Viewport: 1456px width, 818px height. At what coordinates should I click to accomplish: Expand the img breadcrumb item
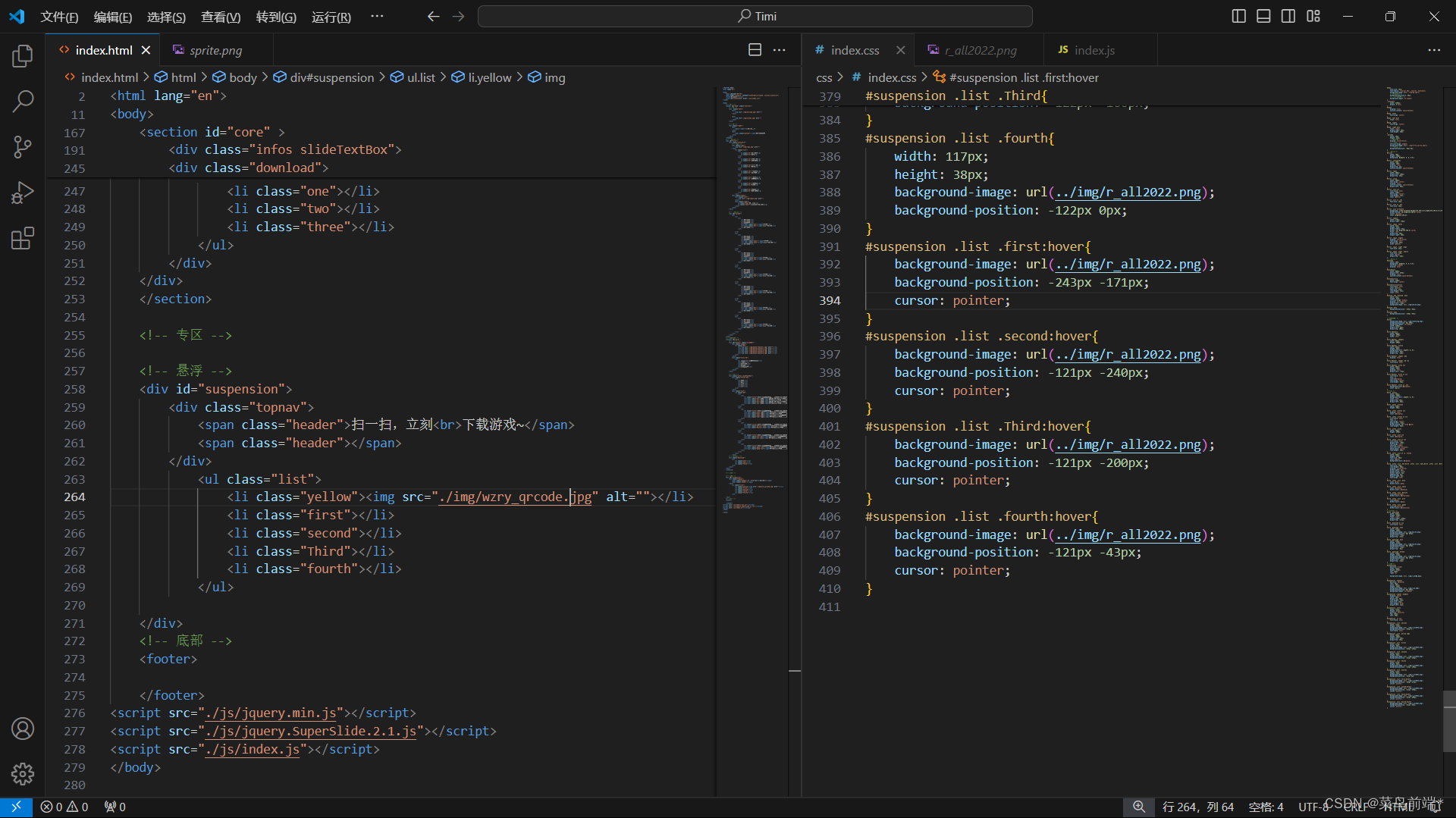(x=547, y=77)
